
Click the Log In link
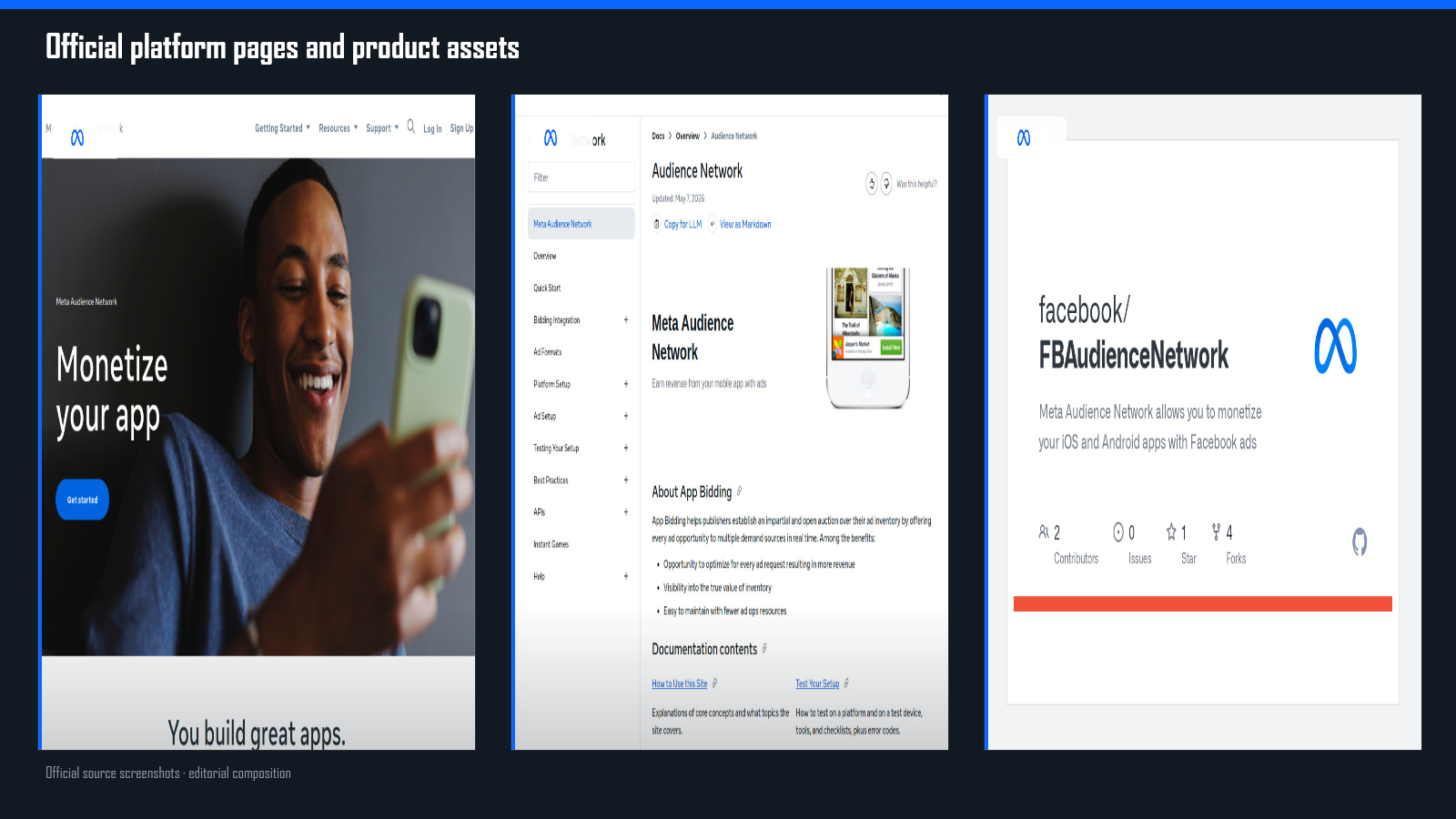(432, 129)
